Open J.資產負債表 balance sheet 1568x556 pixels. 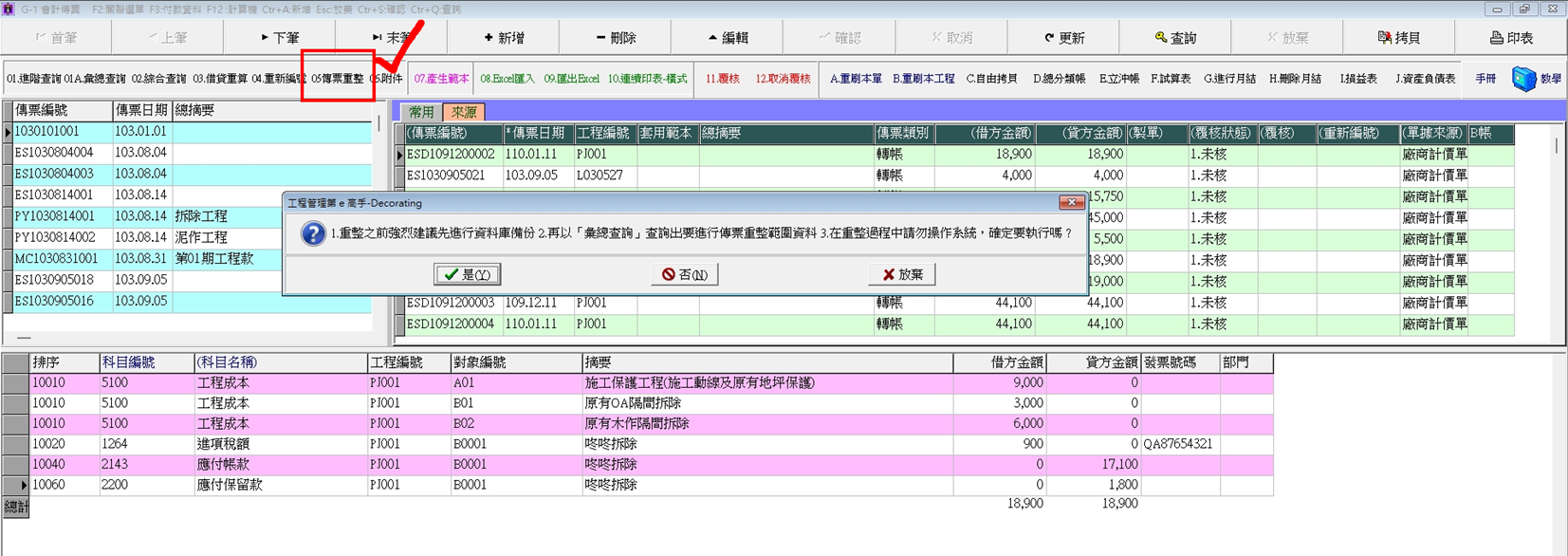point(1425,79)
